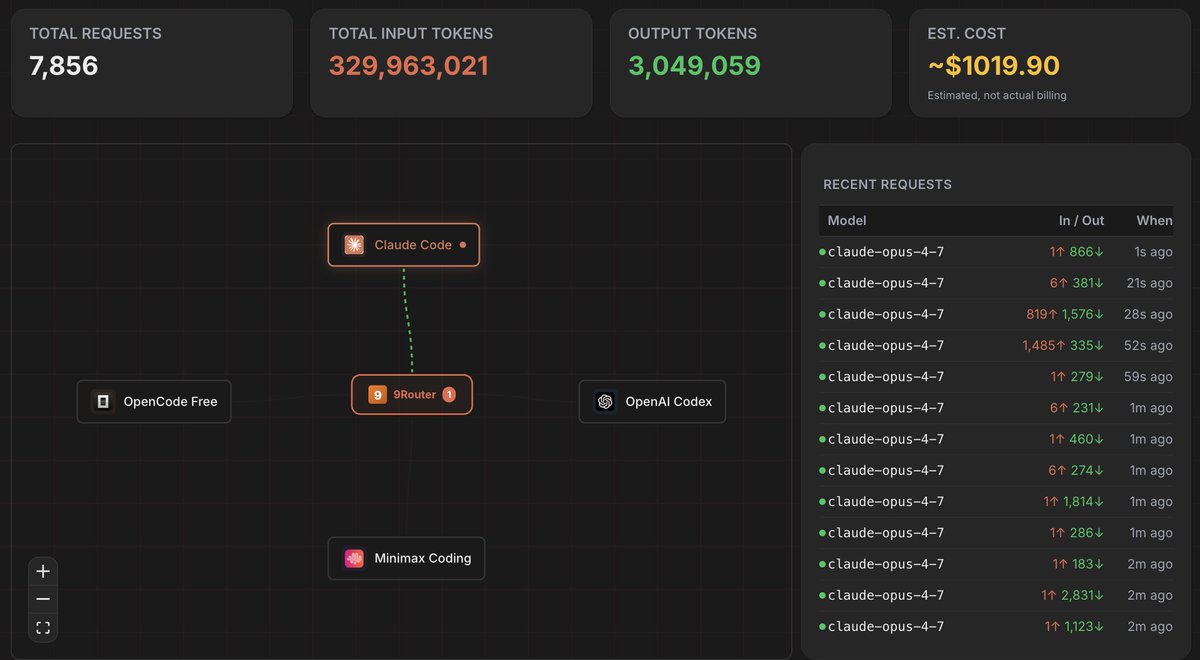The width and height of the screenshot is (1200, 660).
Task: Click the 9Router orange logo icon
Action: (x=377, y=395)
